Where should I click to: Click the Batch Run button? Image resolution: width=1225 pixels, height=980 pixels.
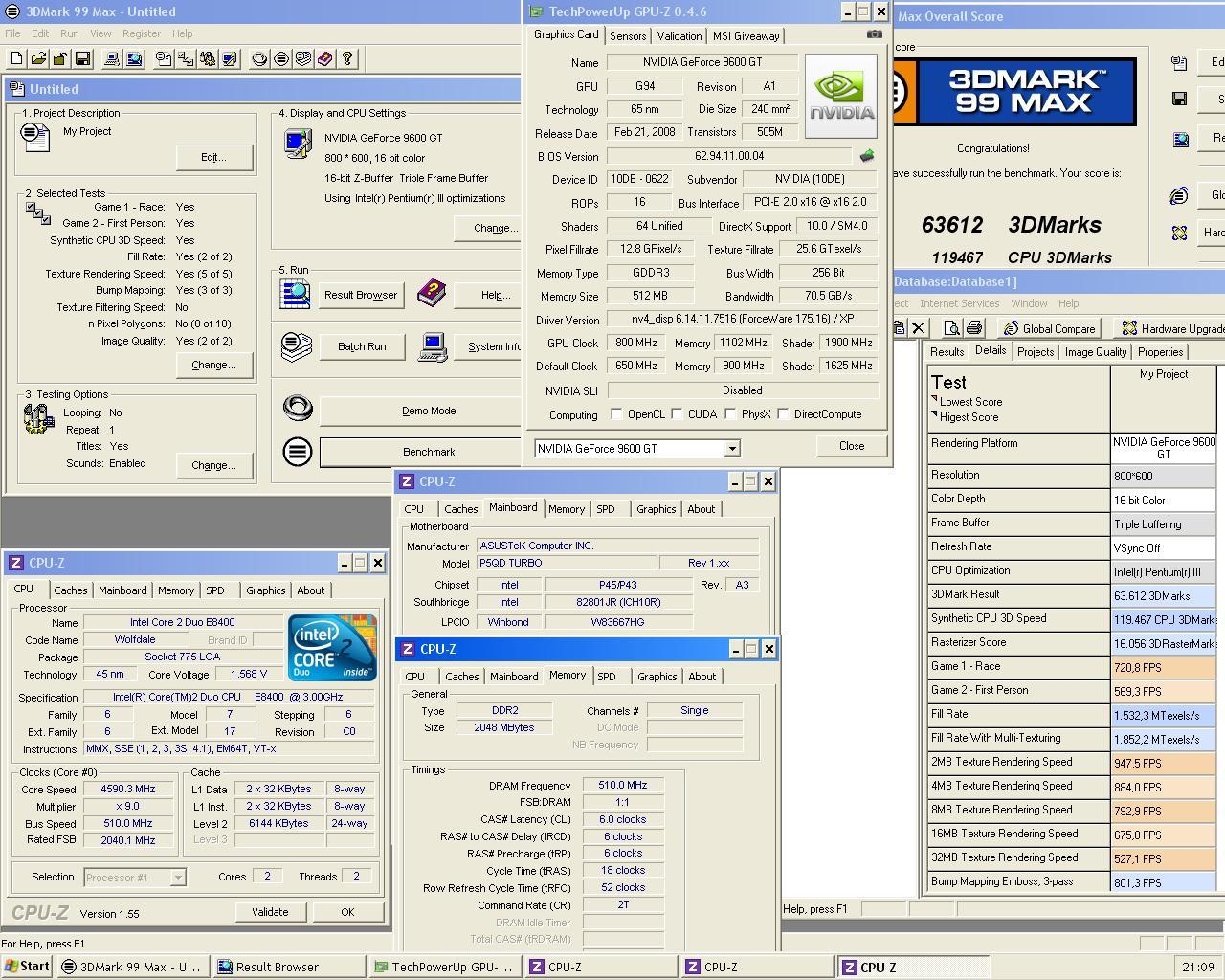pyautogui.click(x=362, y=346)
